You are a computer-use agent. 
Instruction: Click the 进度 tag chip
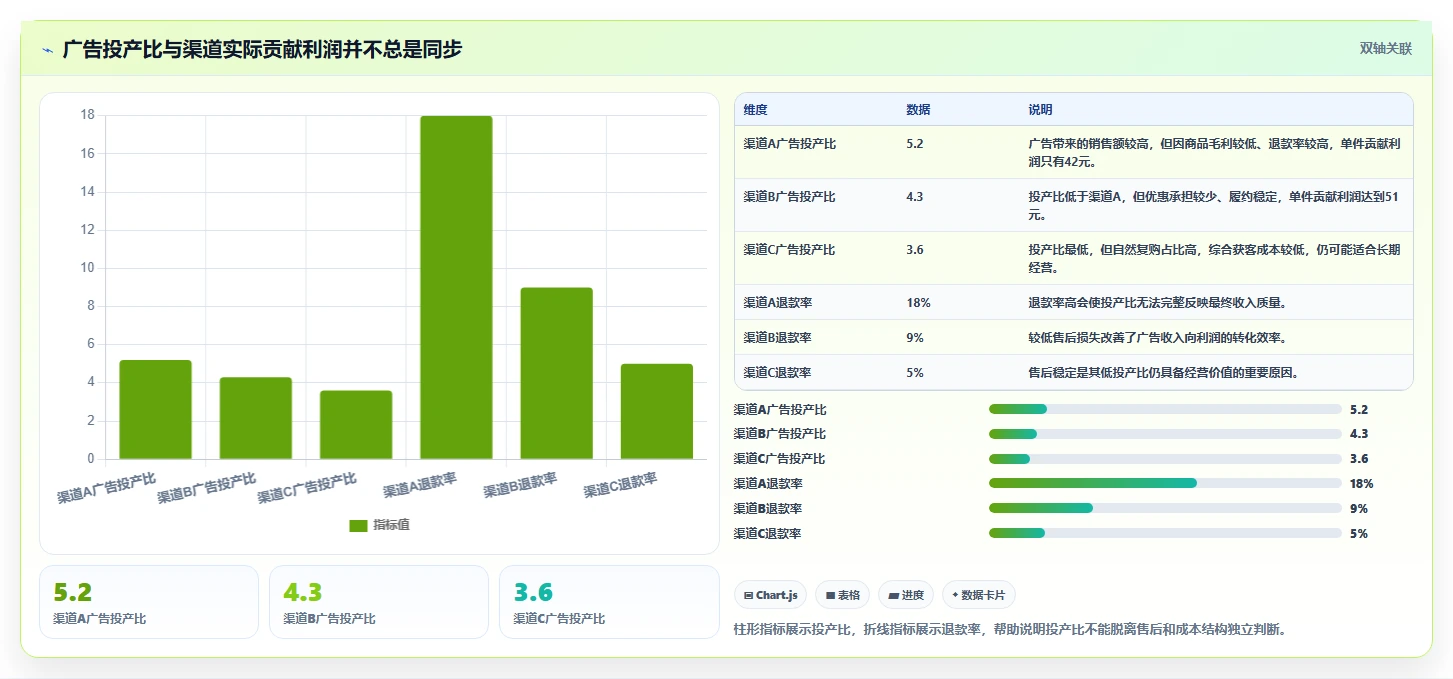906,595
